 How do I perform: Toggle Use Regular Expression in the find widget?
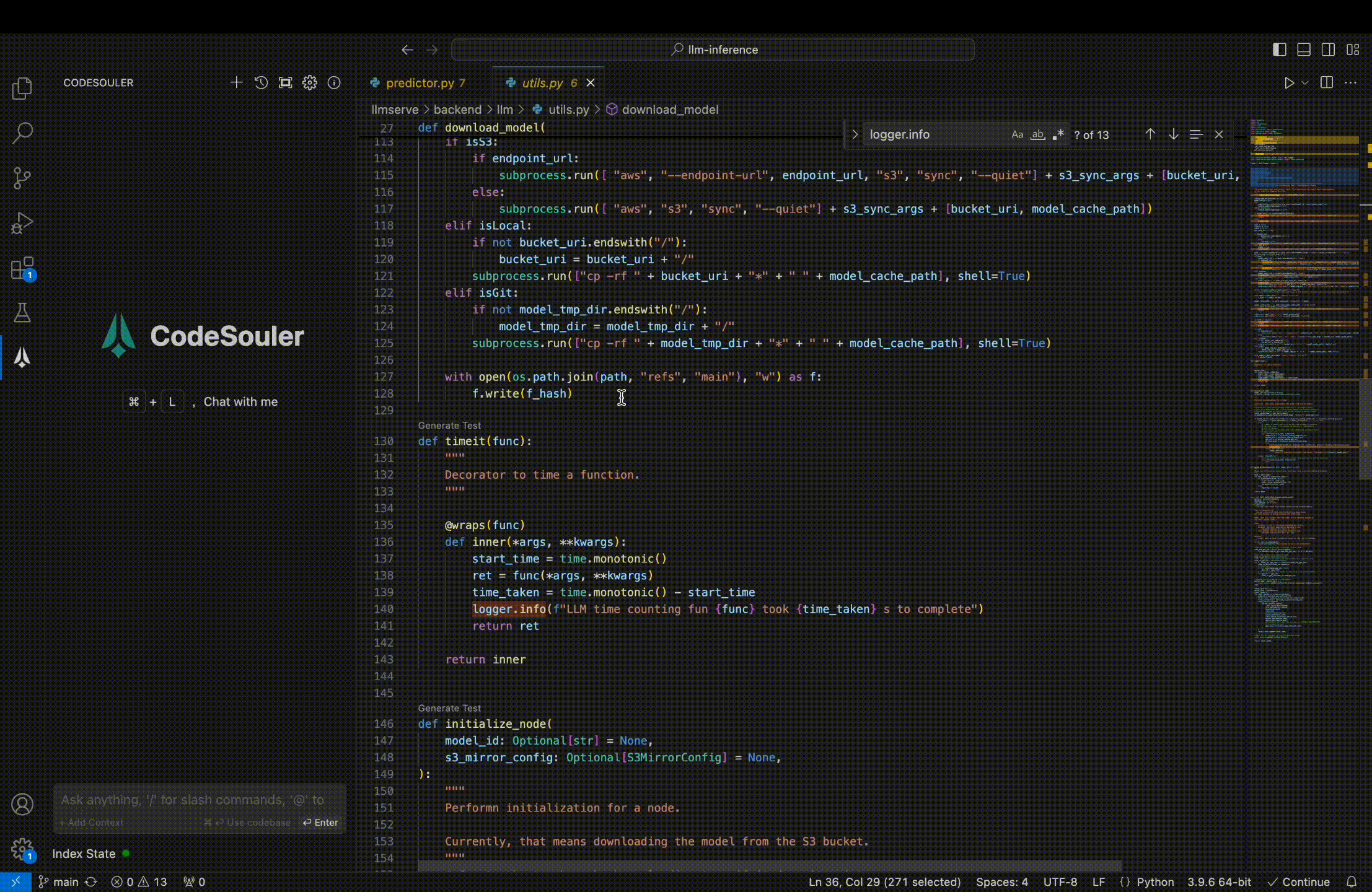[x=1058, y=134]
